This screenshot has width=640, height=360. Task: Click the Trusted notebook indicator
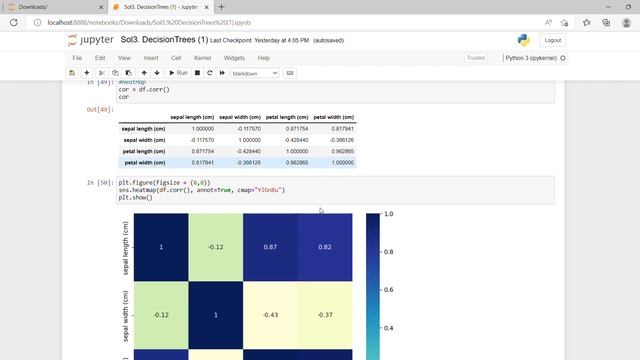pos(476,58)
